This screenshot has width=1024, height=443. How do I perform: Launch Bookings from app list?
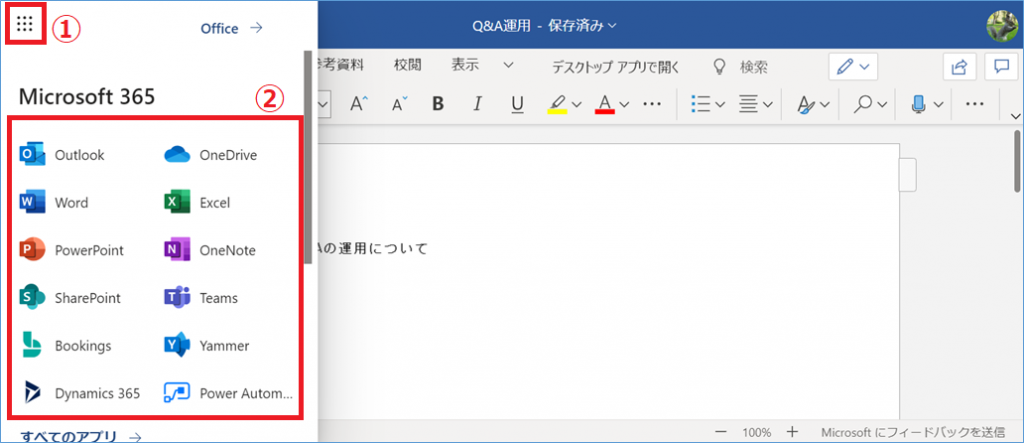[66, 346]
